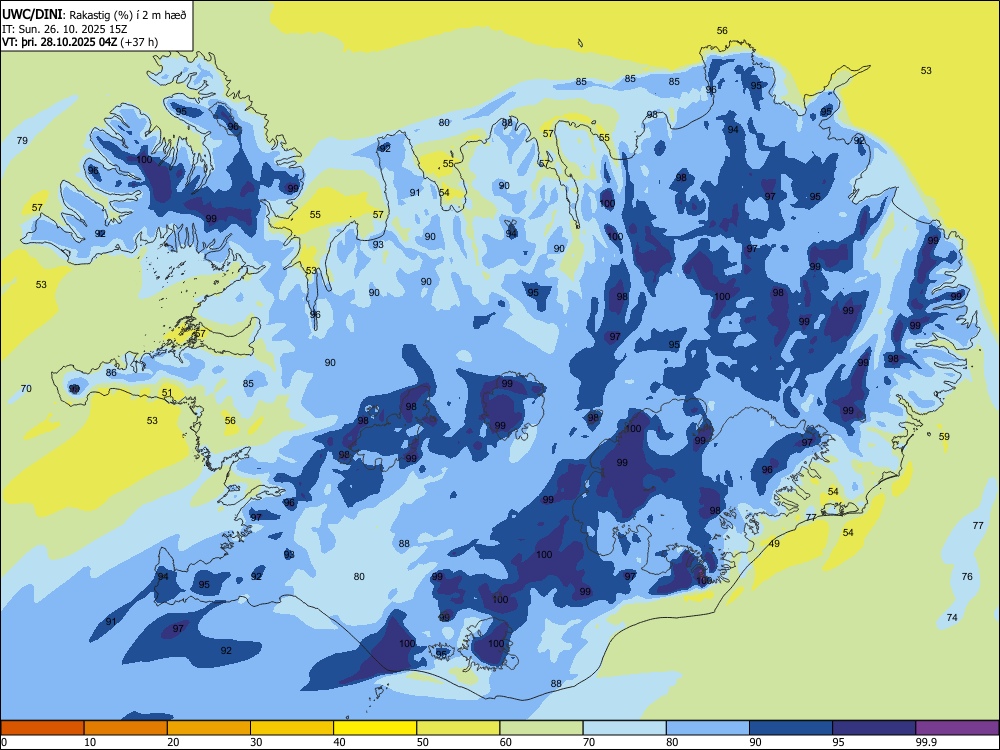This screenshot has width=1000, height=750.
Task: Click the legend tick label '30'
Action: tap(256, 742)
